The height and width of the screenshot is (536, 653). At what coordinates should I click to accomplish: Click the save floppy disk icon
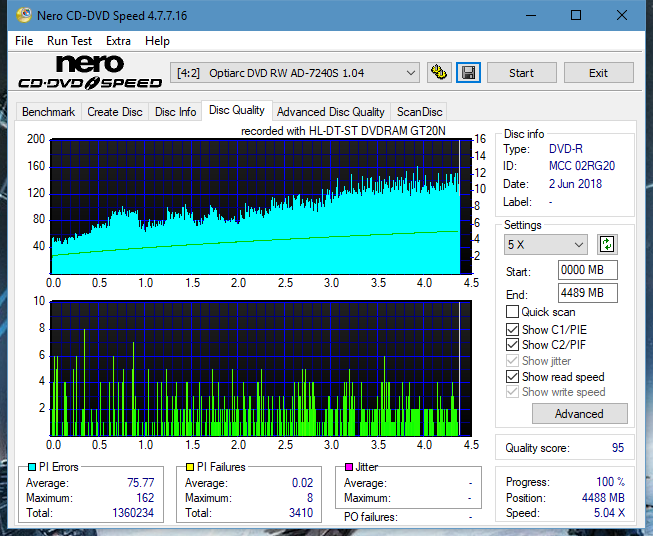(x=469, y=73)
